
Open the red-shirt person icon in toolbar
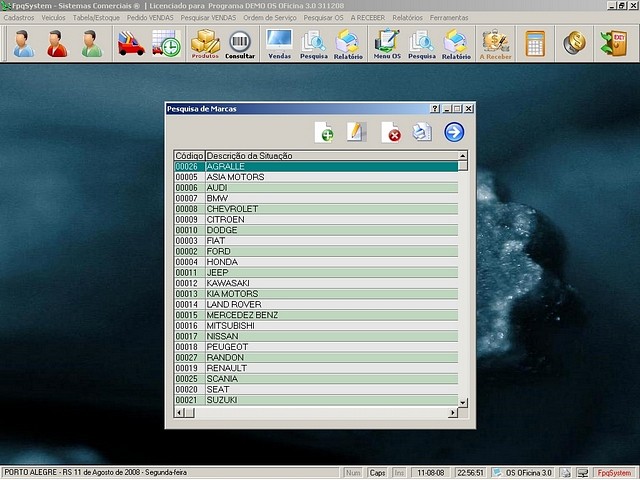click(x=57, y=43)
